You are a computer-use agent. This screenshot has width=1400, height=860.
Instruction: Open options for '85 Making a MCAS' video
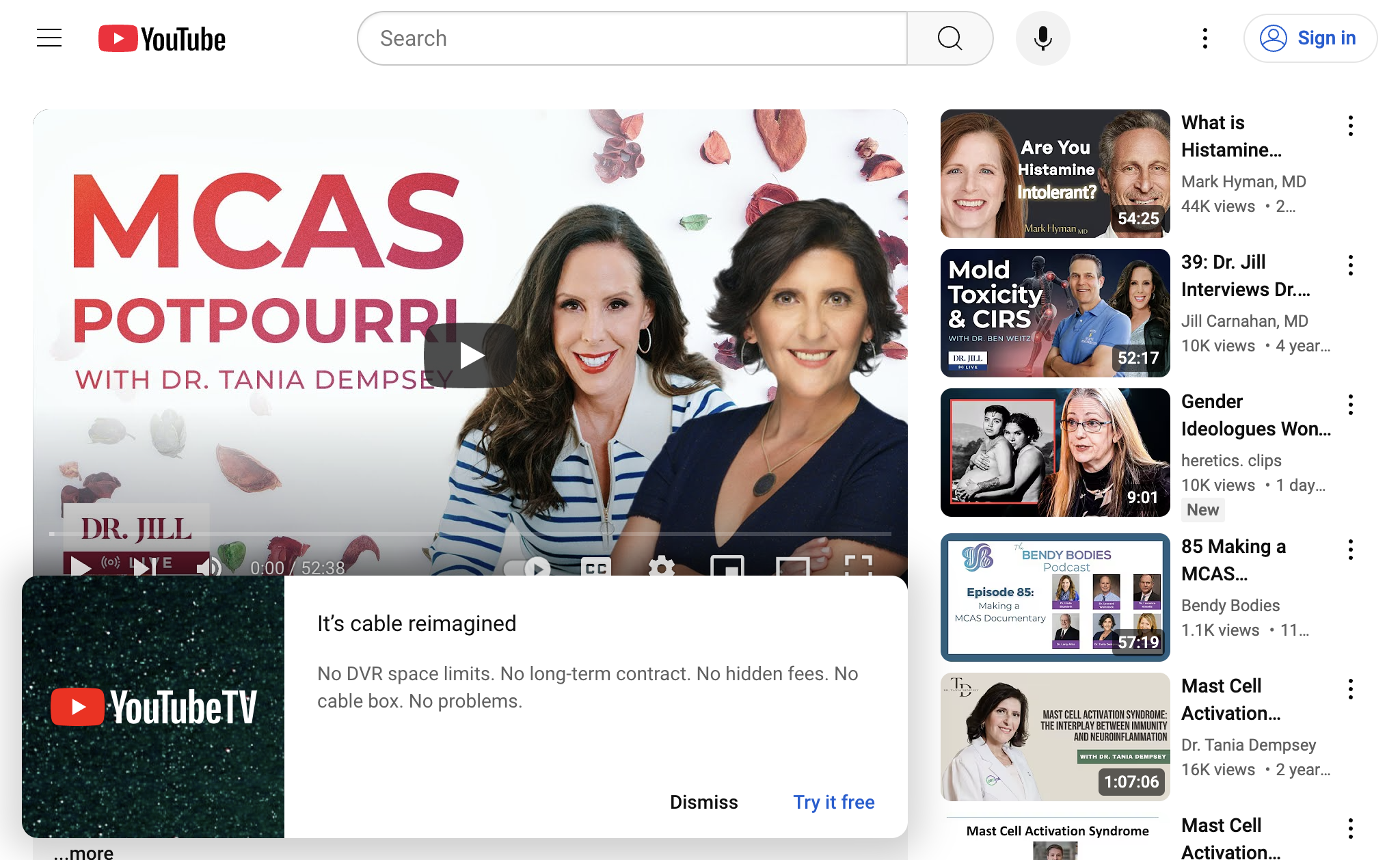[x=1350, y=550]
